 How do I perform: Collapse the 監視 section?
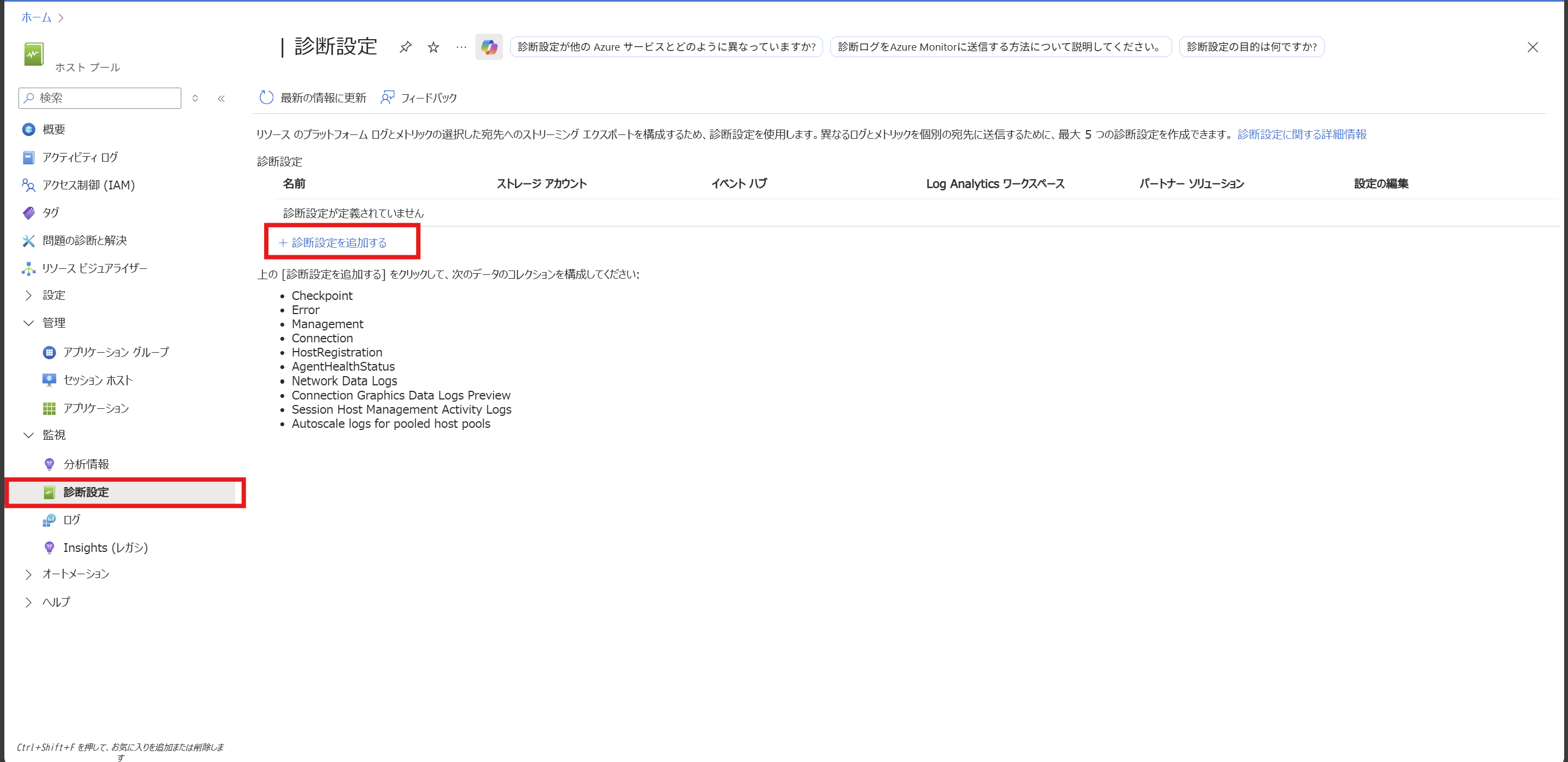point(29,435)
